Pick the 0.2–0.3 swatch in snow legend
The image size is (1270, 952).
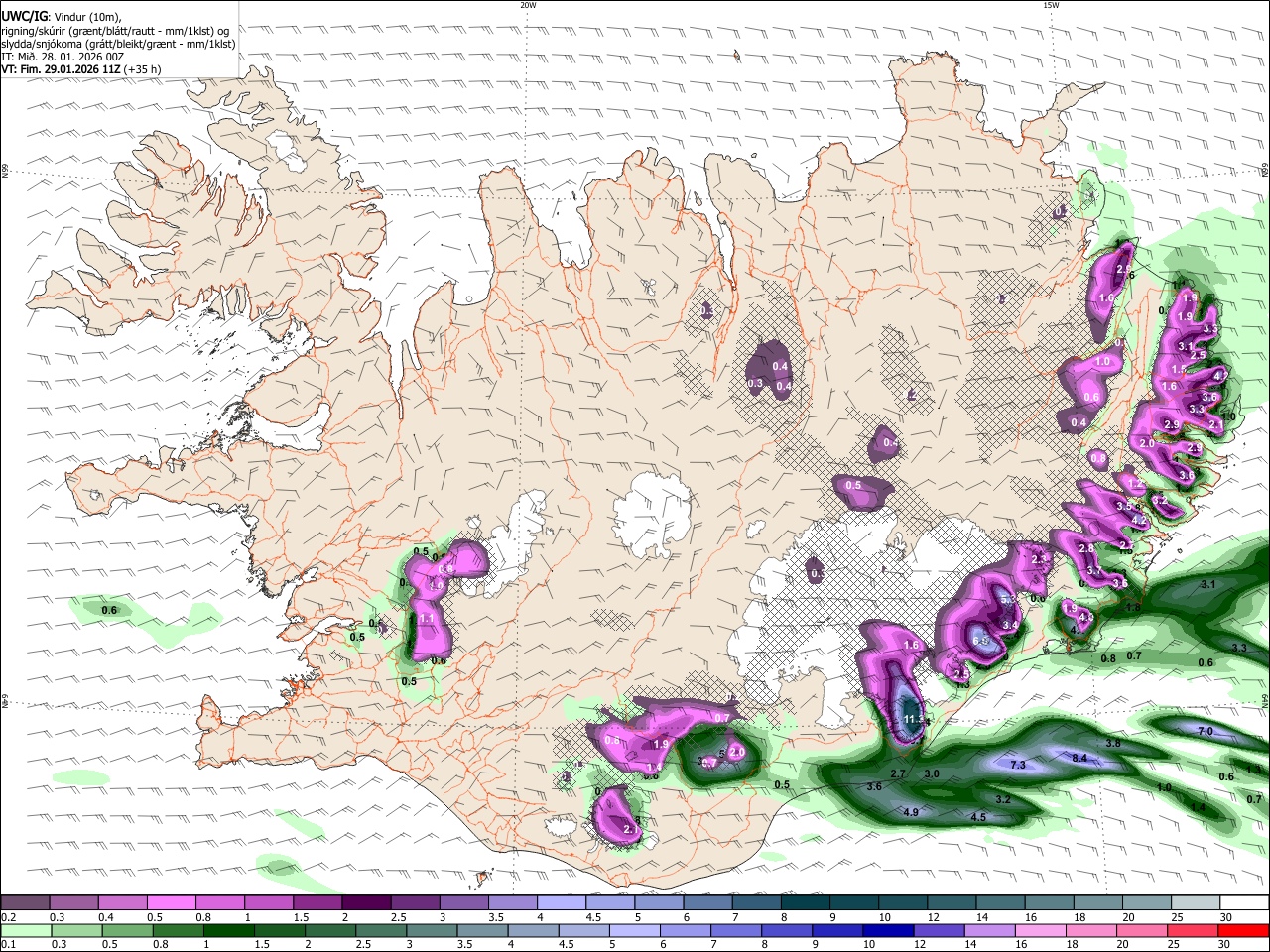click(x=25, y=902)
